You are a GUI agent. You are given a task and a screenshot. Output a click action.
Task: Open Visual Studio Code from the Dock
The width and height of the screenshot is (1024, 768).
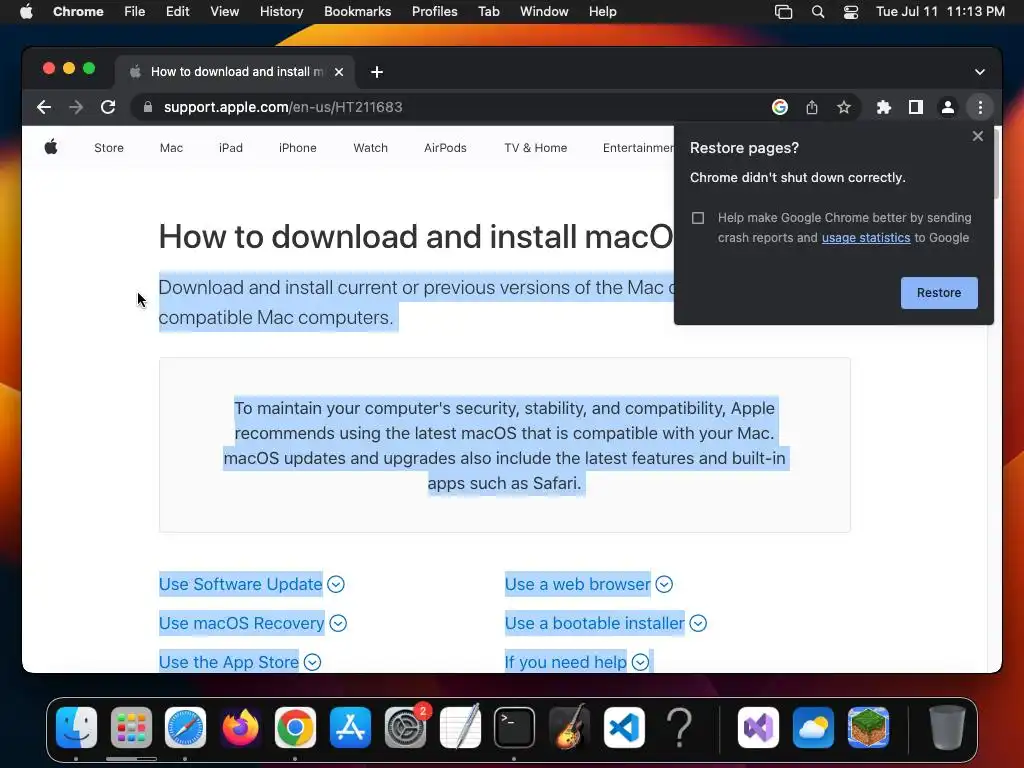tap(624, 728)
